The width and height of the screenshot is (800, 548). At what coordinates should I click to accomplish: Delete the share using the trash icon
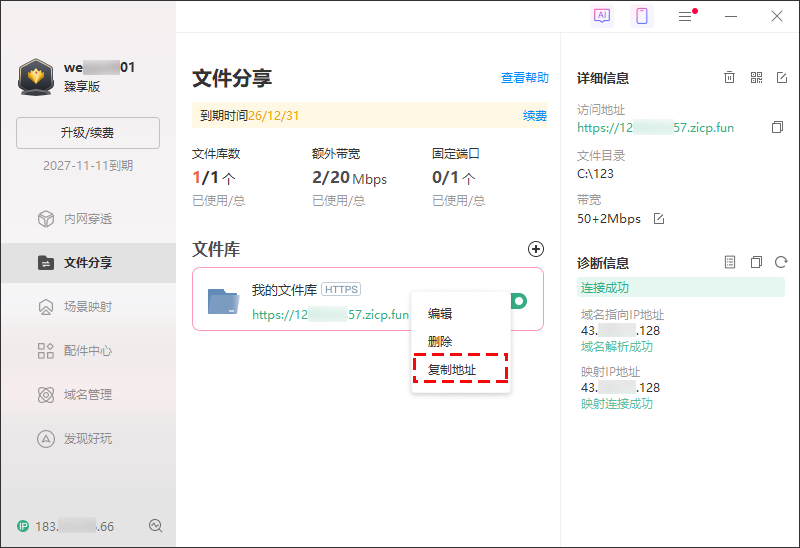[730, 78]
